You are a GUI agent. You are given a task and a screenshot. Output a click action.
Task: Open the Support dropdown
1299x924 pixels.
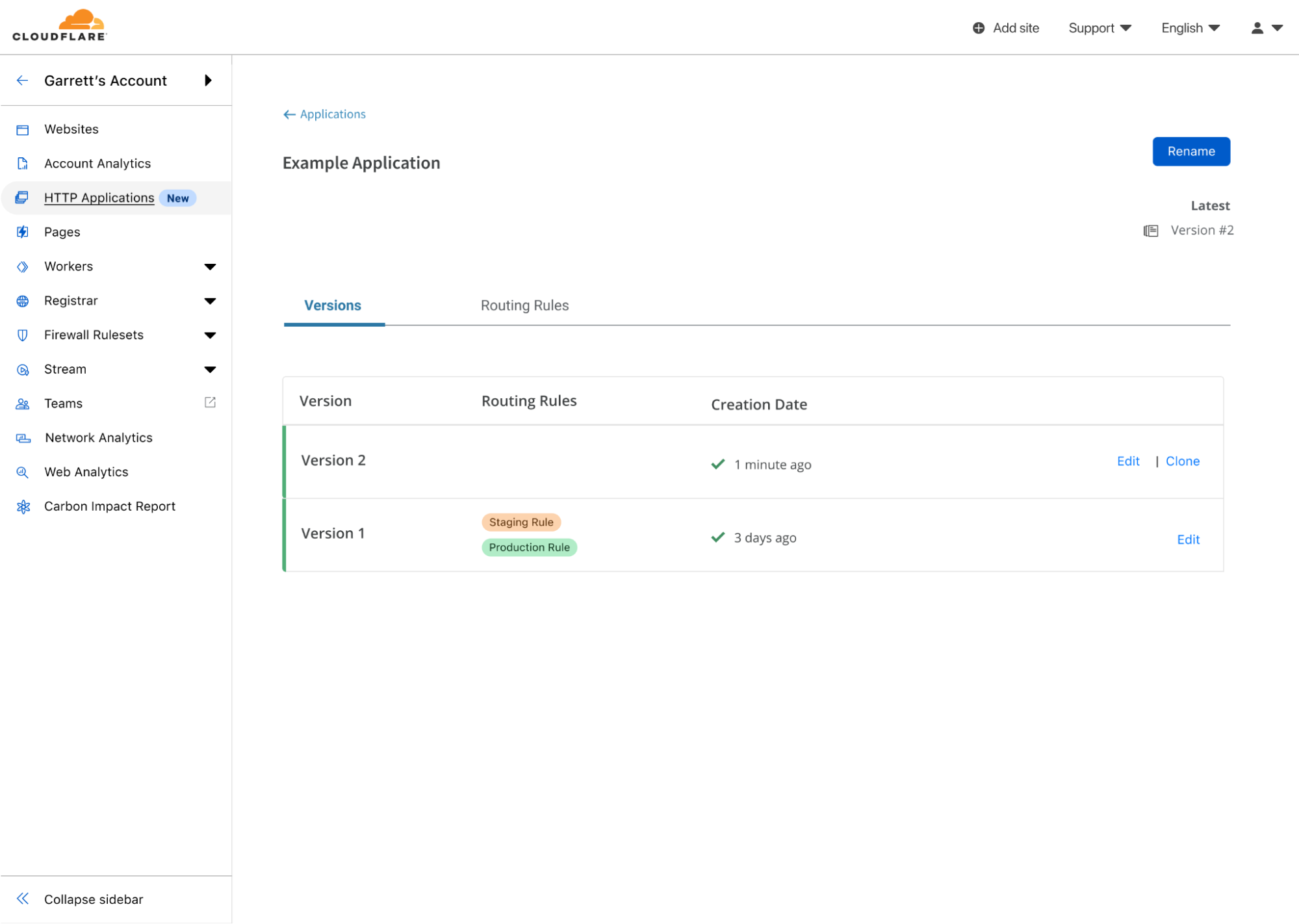pos(1100,28)
